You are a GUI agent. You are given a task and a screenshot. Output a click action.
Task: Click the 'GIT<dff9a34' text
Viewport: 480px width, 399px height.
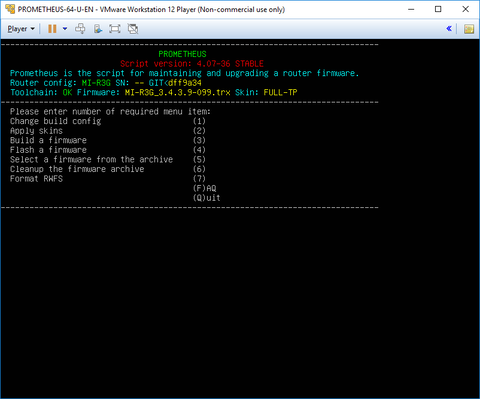(x=175, y=83)
